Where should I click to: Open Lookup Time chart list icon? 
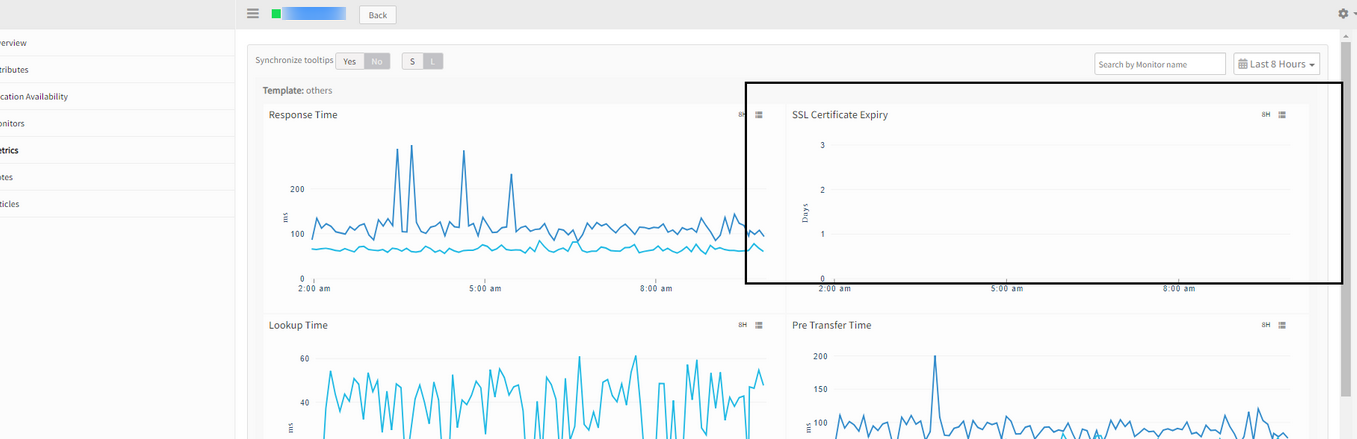coord(759,325)
